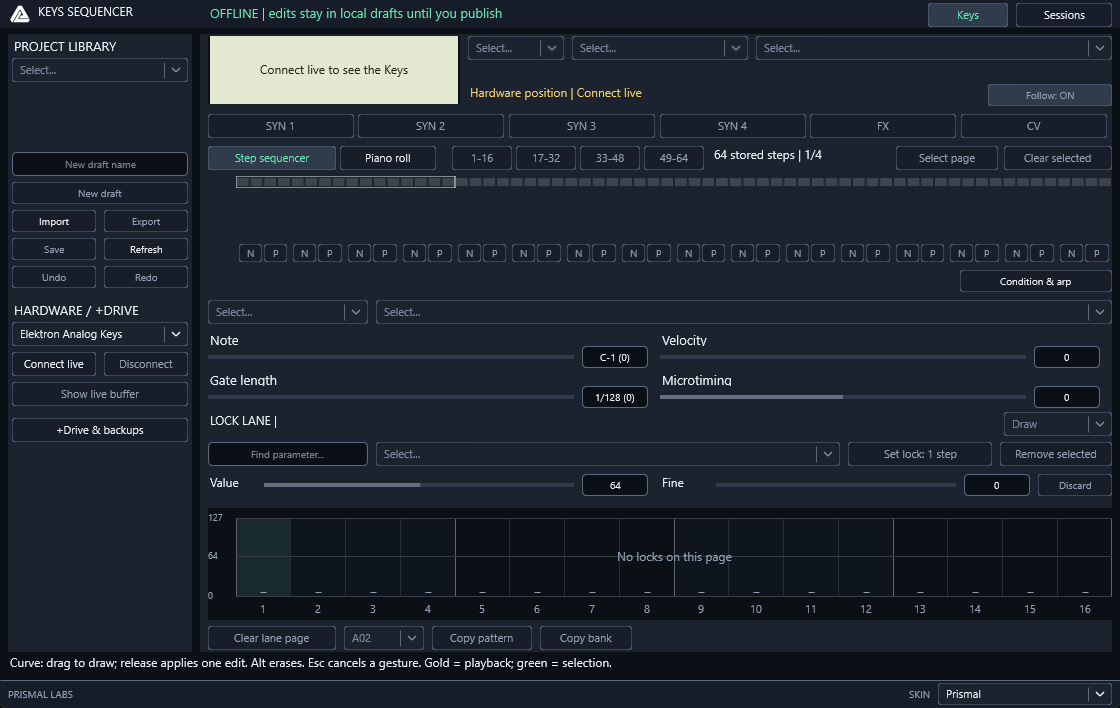The height and width of the screenshot is (708, 1120).
Task: Click the lock Value slider
Action: 419,485
